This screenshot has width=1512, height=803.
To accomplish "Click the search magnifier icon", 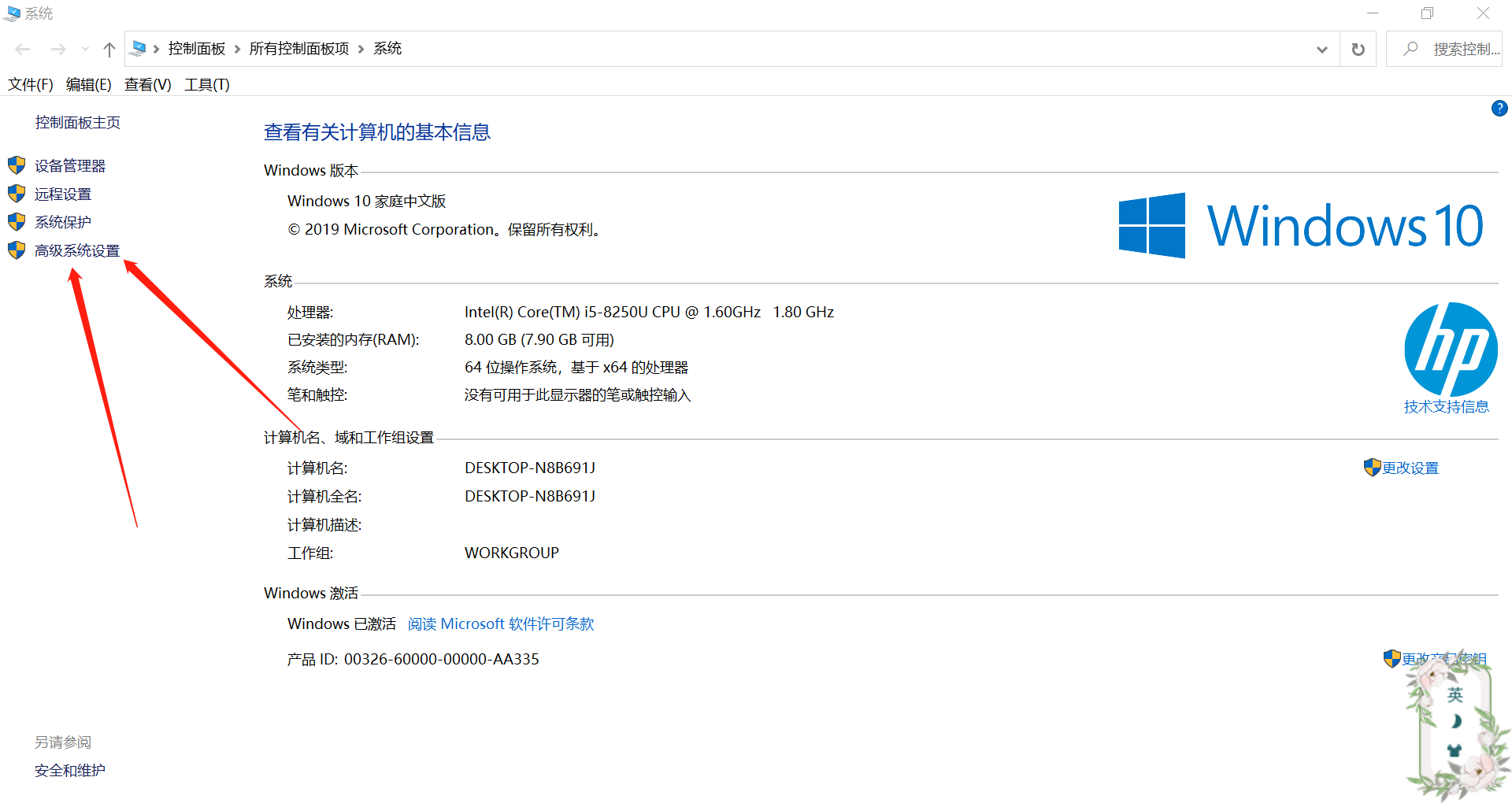I will 1410,49.
